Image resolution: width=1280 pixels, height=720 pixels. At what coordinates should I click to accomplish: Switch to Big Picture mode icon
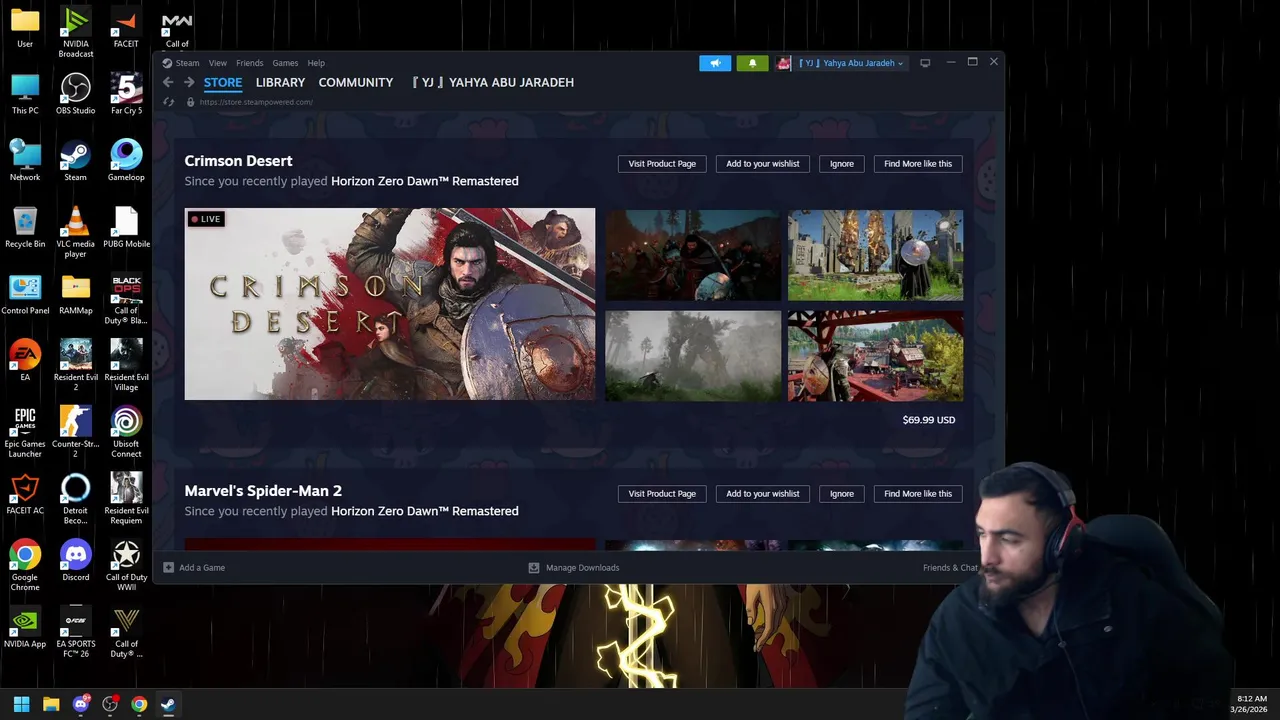pyautogui.click(x=925, y=63)
